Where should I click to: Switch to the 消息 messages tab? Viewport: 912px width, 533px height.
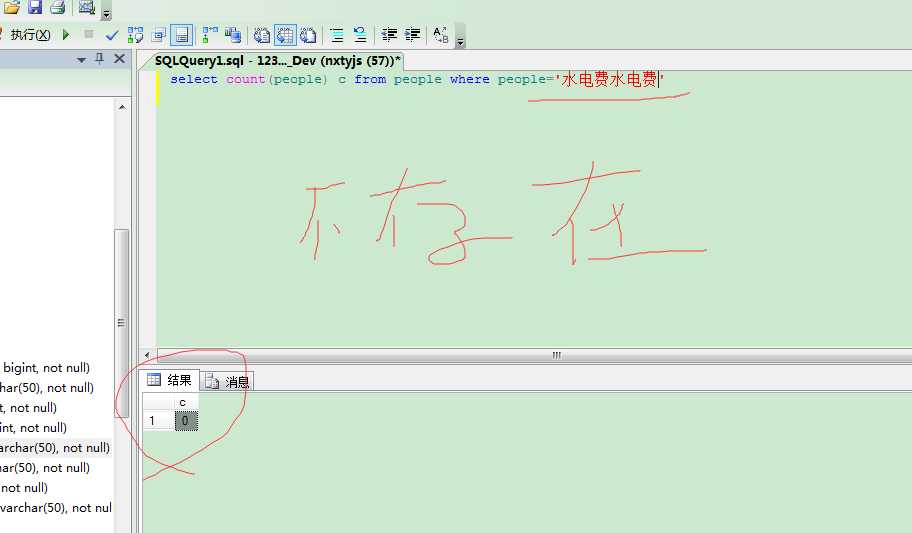(x=227, y=382)
